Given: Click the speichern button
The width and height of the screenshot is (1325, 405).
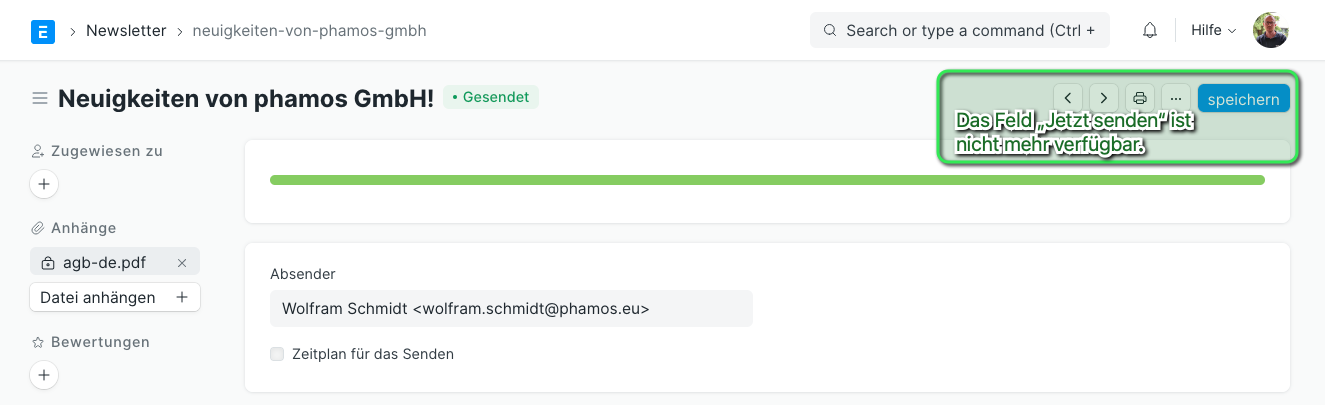Looking at the screenshot, I should click(1243, 99).
